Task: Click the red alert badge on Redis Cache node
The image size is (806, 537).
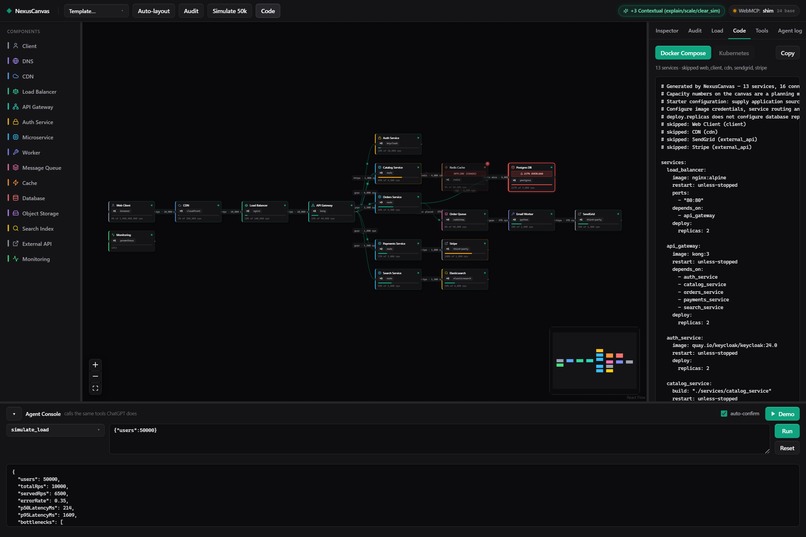Action: pyautogui.click(x=487, y=164)
